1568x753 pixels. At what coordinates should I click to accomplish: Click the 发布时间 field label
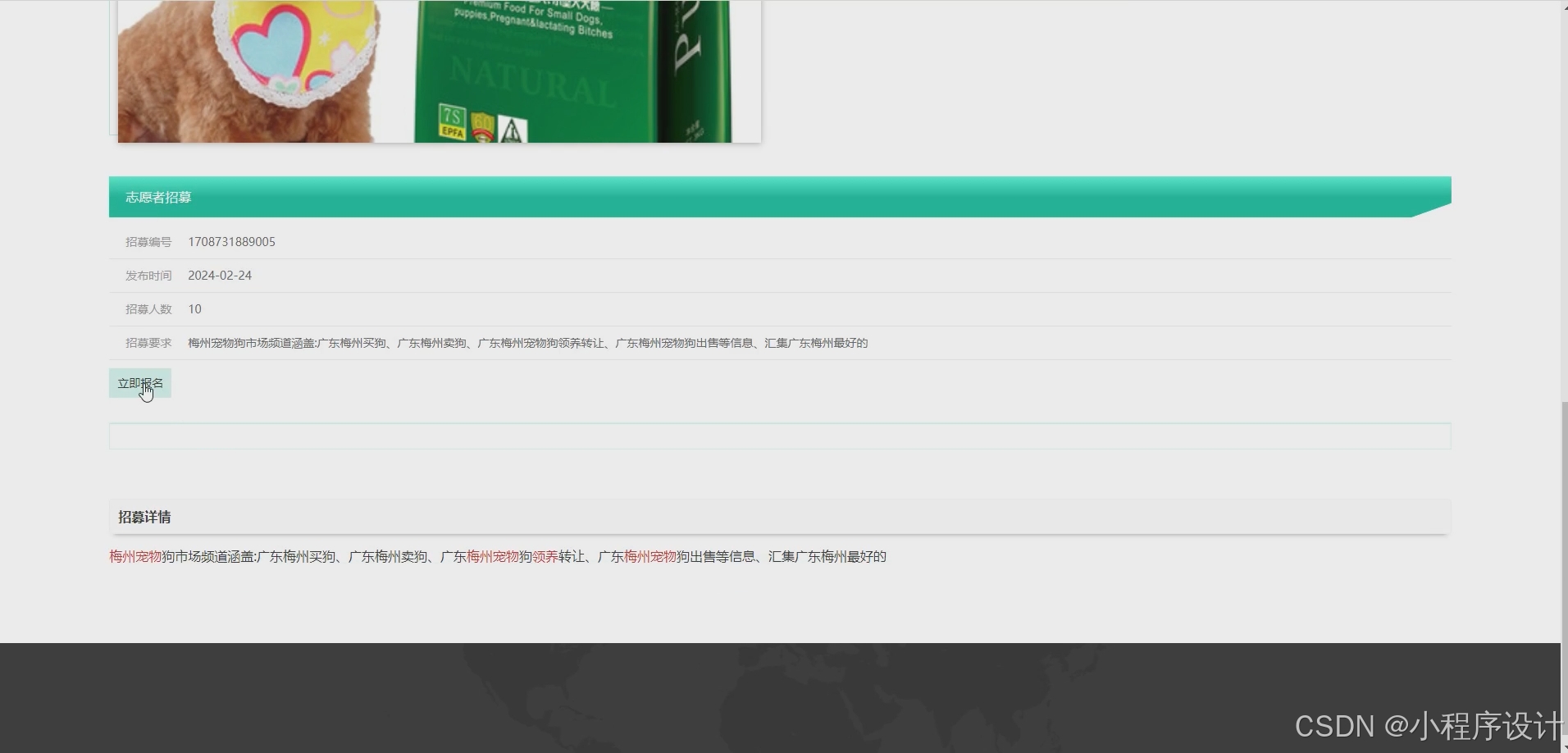coord(148,276)
